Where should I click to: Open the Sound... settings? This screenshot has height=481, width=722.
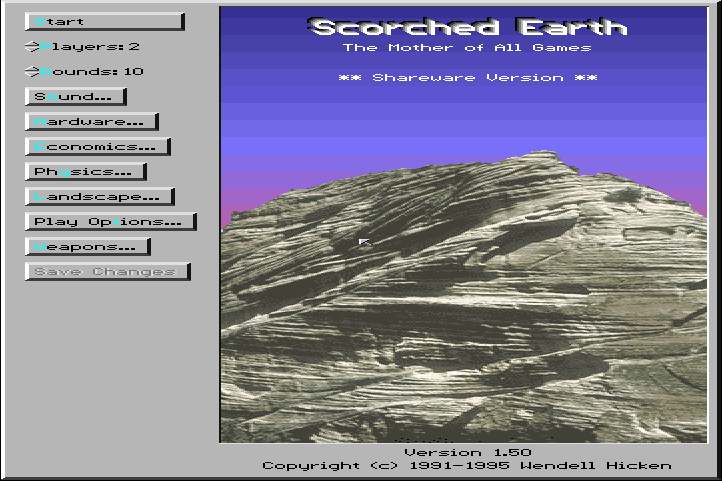pyautogui.click(x=76, y=97)
